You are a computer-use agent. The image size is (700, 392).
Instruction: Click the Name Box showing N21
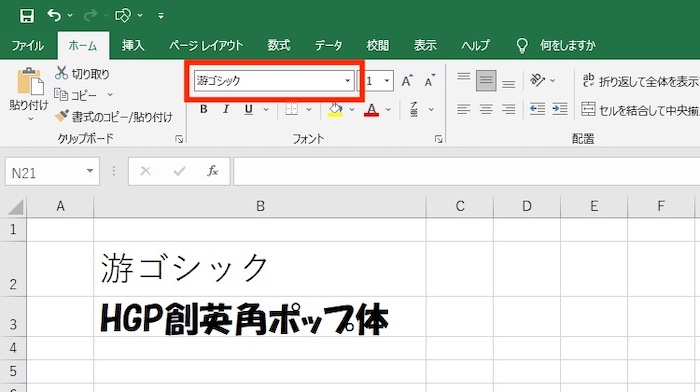45,172
